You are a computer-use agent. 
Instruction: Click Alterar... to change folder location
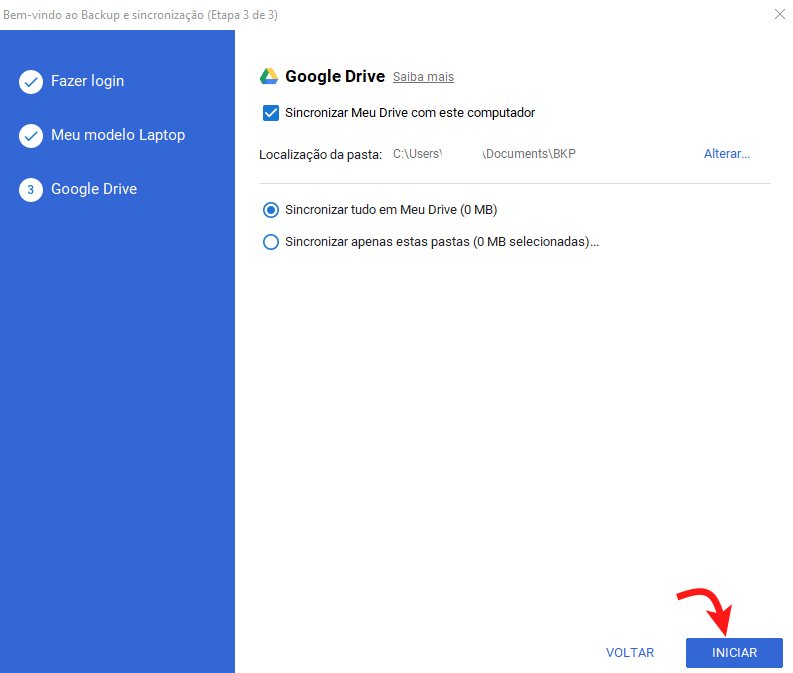(727, 154)
